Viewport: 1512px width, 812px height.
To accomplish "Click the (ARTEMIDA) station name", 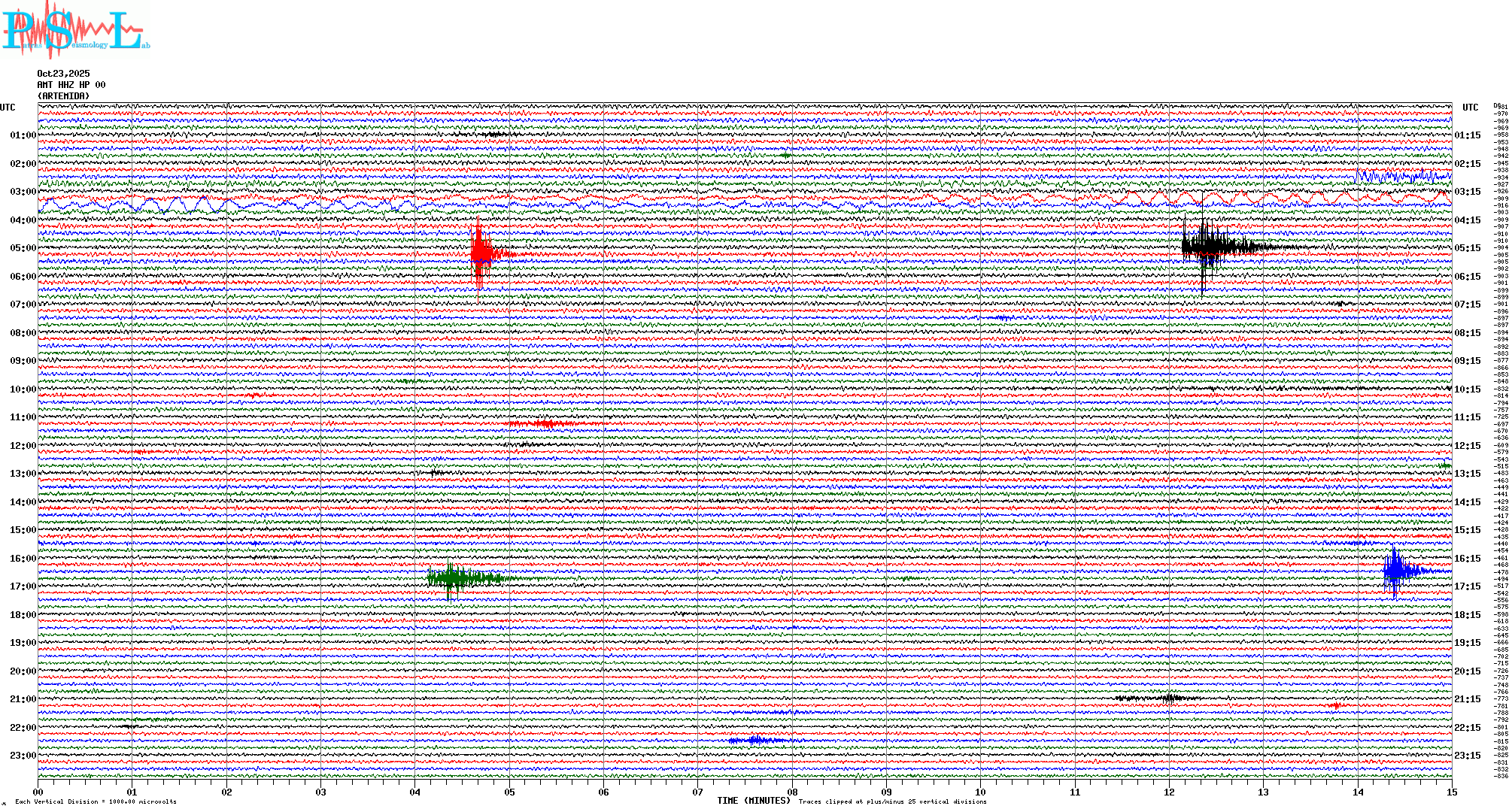I will click(63, 96).
